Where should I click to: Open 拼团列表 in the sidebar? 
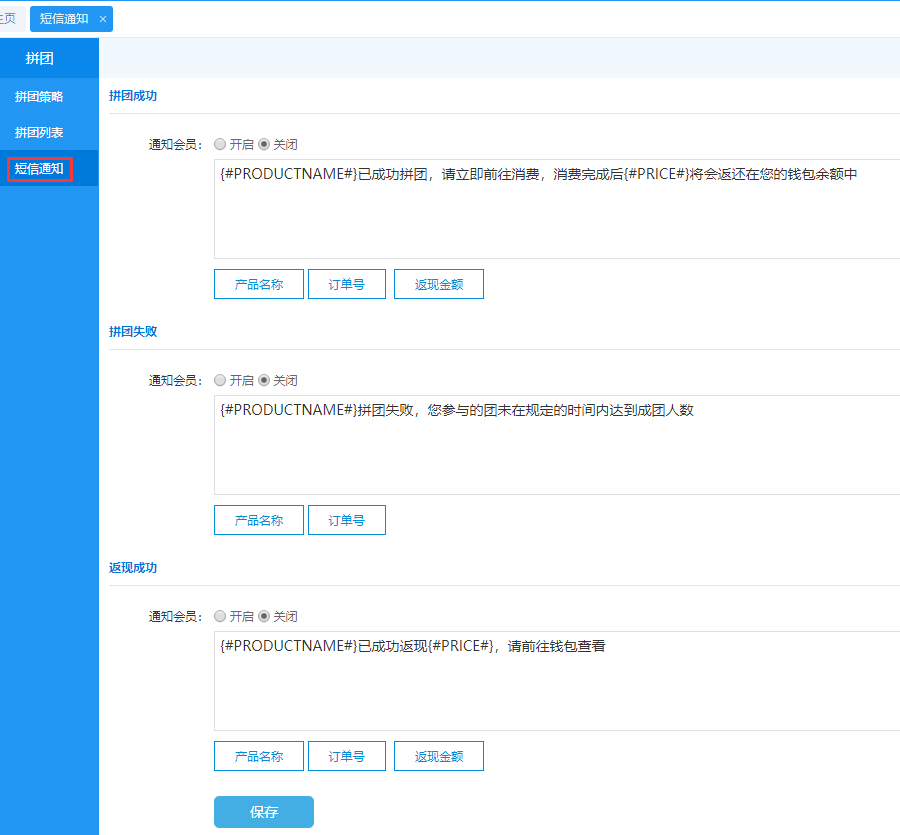[39, 133]
